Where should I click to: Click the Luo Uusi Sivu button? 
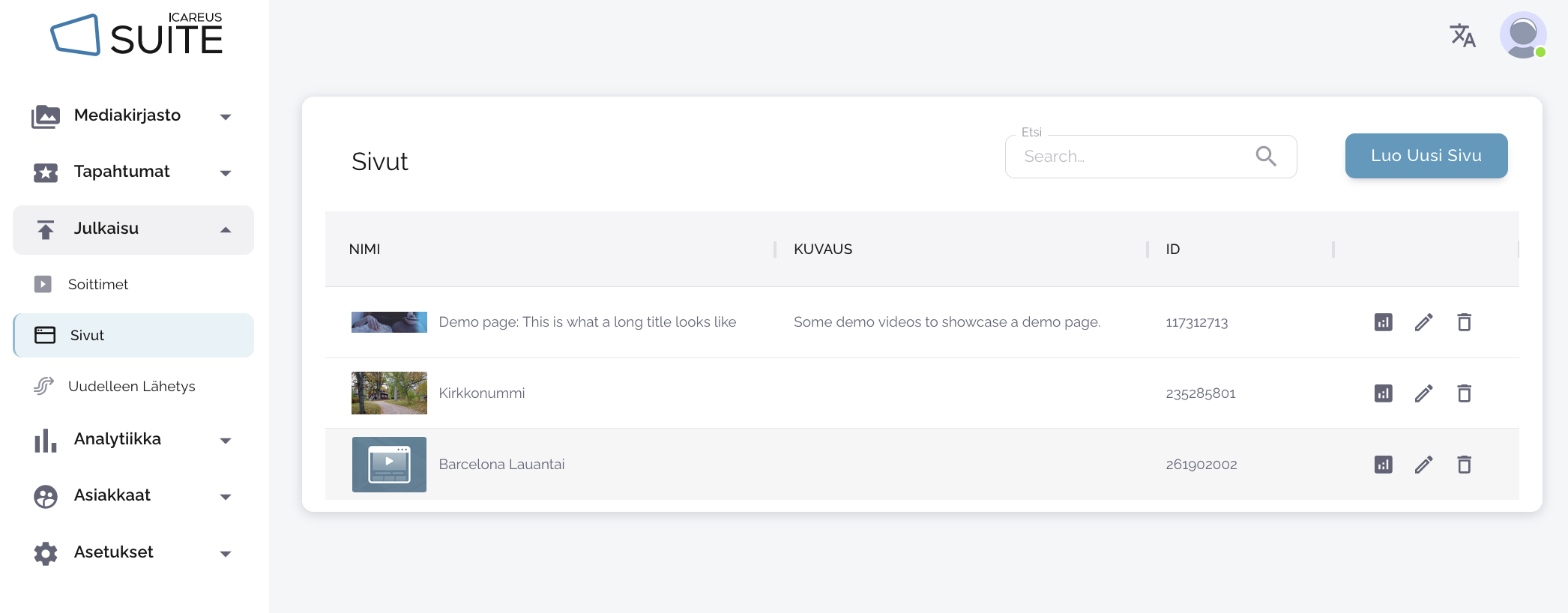point(1426,156)
